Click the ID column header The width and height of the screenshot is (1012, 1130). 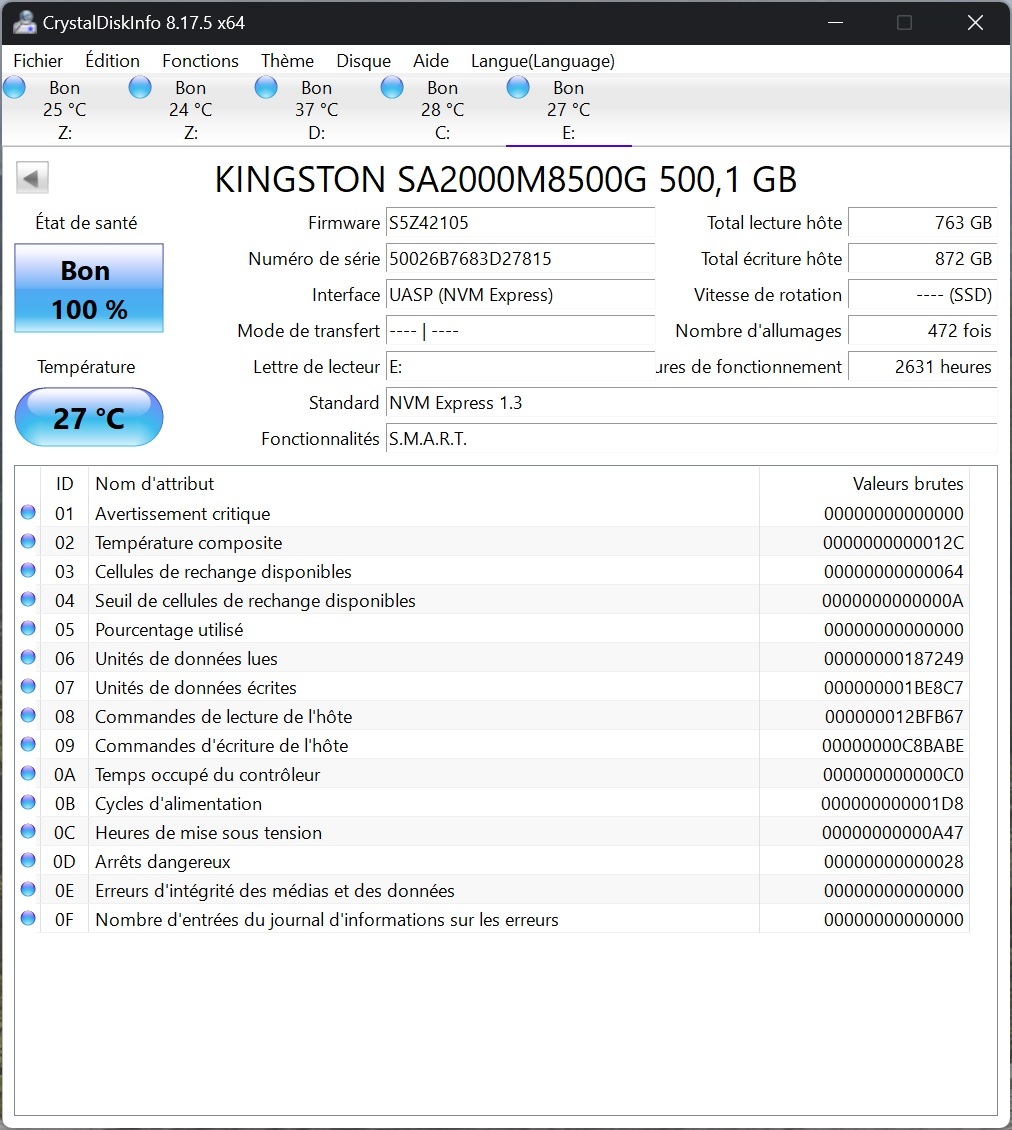point(64,484)
